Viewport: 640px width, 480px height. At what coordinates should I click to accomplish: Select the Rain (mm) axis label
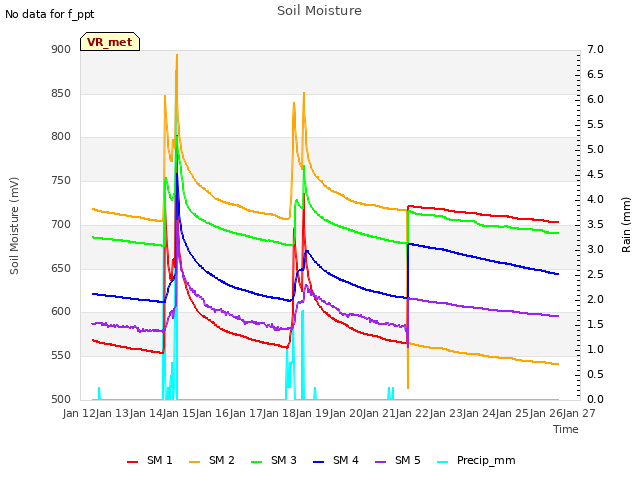[626, 225]
